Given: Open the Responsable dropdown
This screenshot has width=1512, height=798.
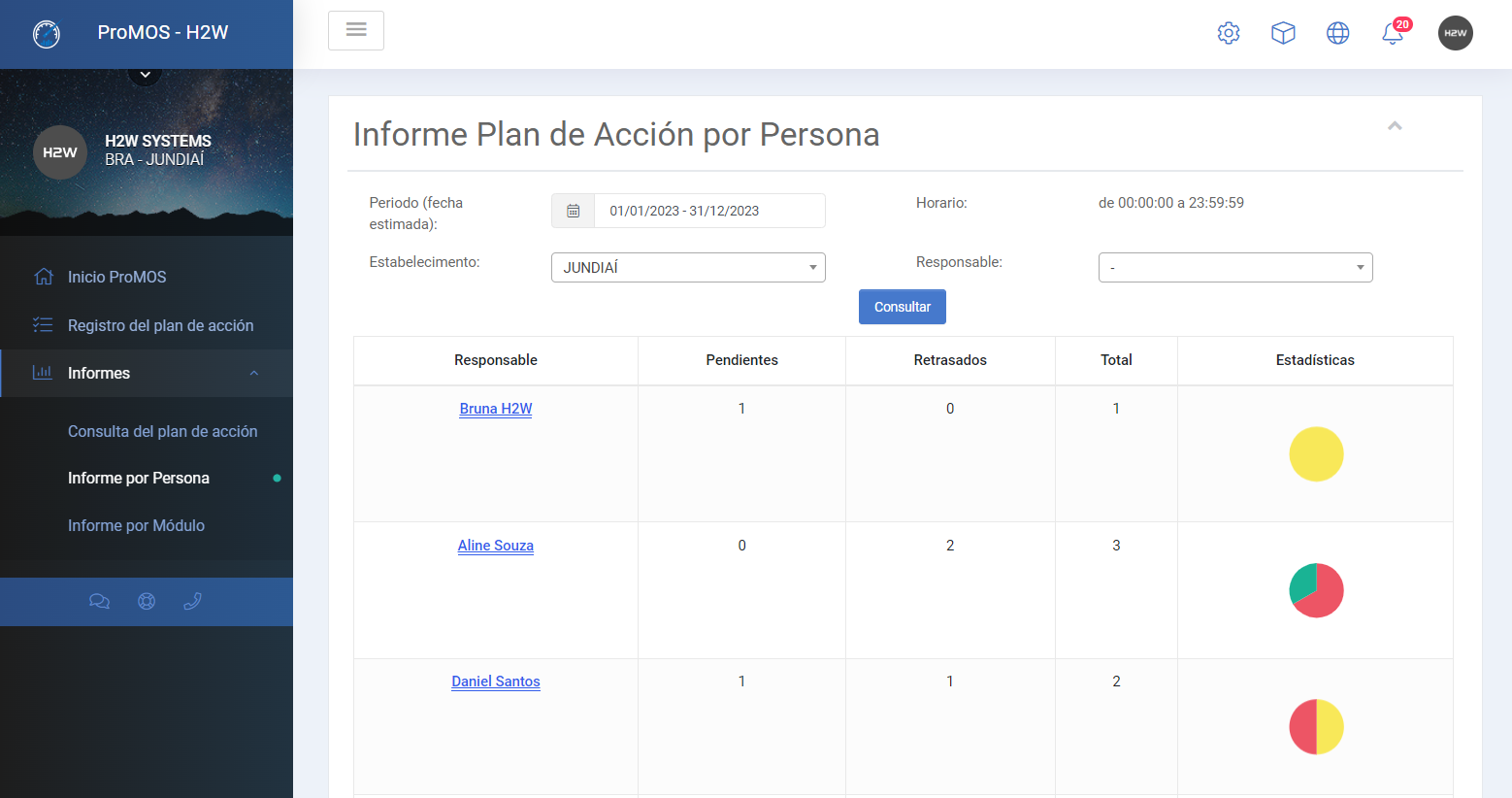Looking at the screenshot, I should pyautogui.click(x=1234, y=268).
